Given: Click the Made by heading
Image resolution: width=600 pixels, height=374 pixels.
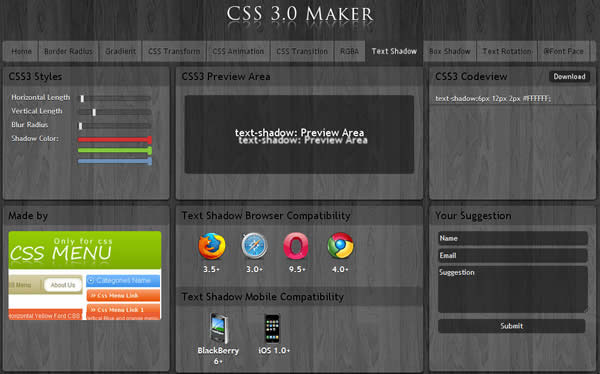Looking at the screenshot, I should coord(28,216).
